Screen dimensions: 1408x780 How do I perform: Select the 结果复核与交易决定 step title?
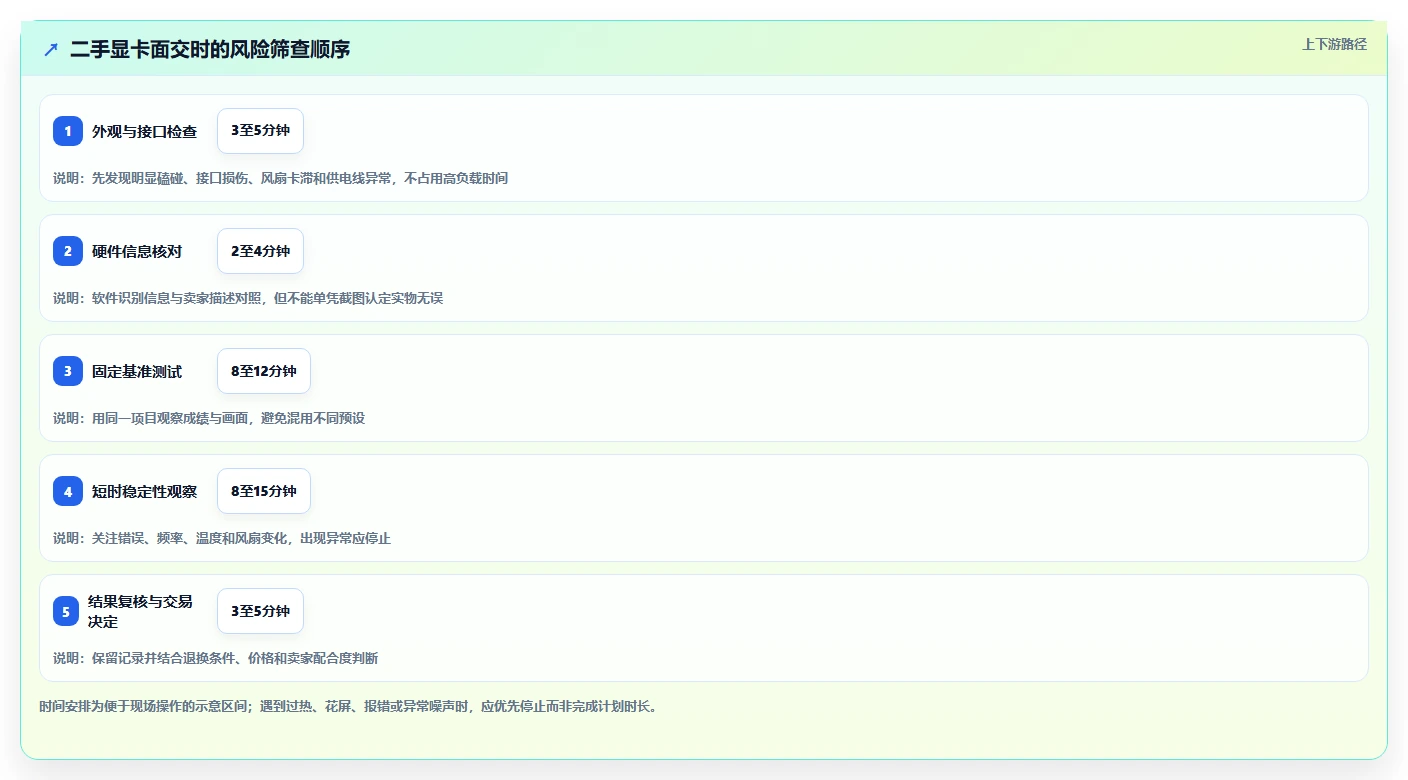[141, 611]
